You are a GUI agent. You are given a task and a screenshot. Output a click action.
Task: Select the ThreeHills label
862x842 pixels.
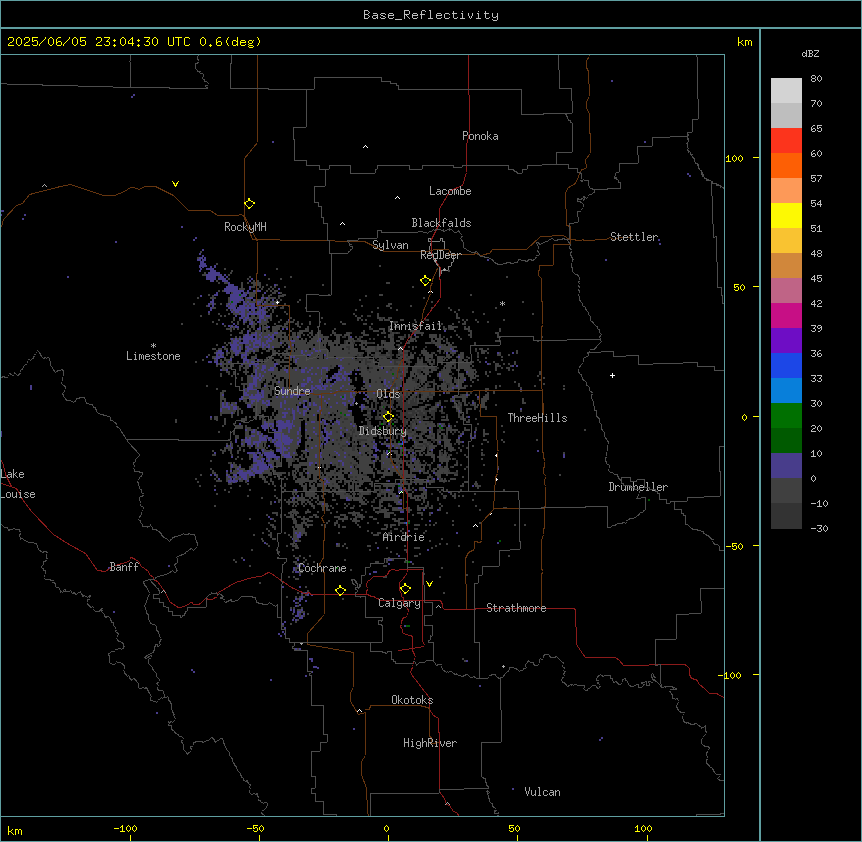coord(537,418)
